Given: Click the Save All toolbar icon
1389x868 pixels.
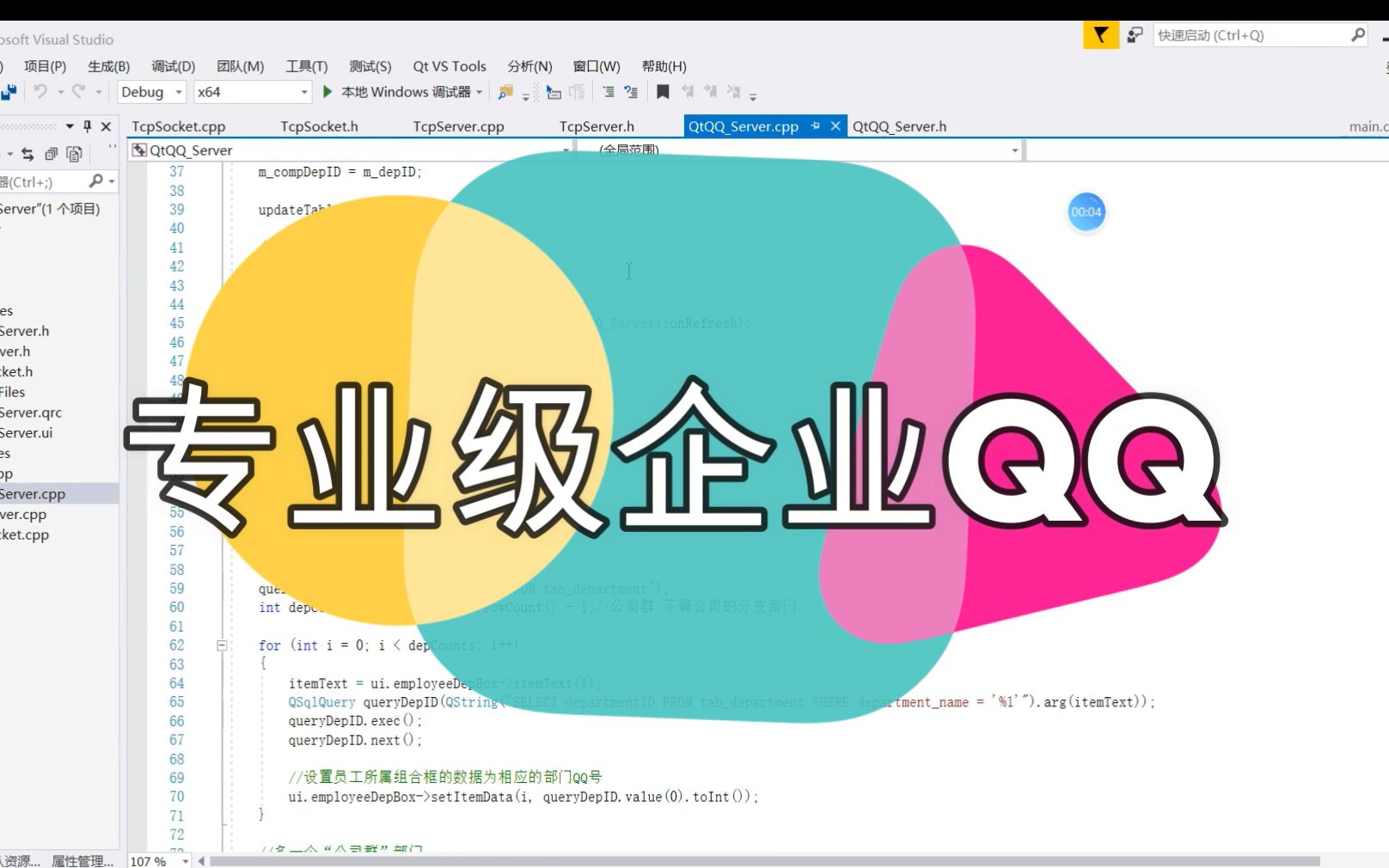Looking at the screenshot, I should (9, 92).
